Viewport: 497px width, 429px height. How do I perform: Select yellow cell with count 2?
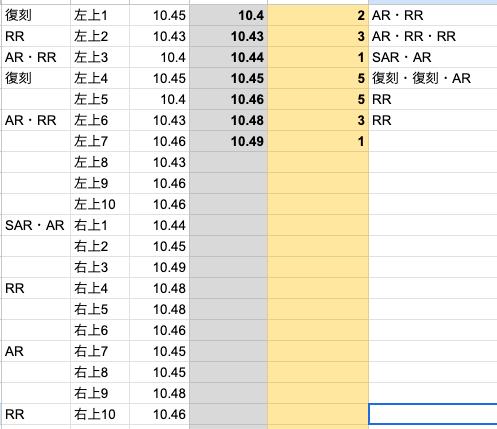(318, 15)
